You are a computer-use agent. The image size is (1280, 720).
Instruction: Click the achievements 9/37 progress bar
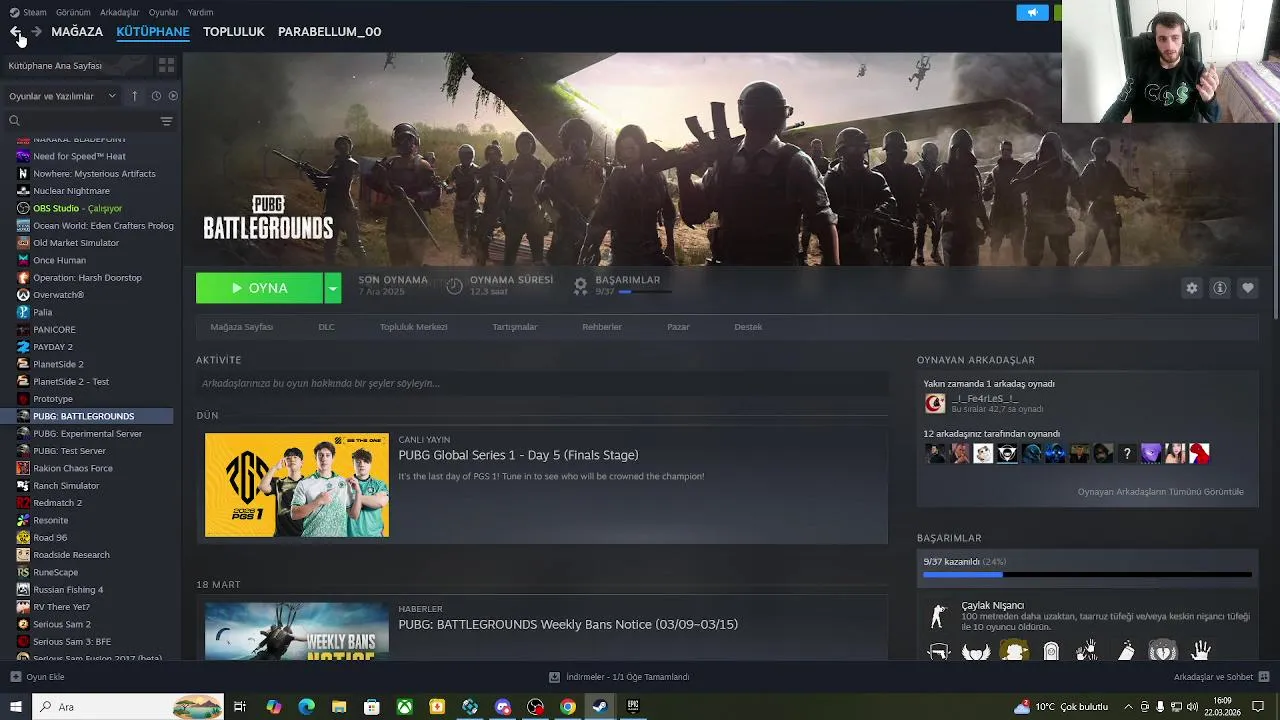click(x=1087, y=574)
